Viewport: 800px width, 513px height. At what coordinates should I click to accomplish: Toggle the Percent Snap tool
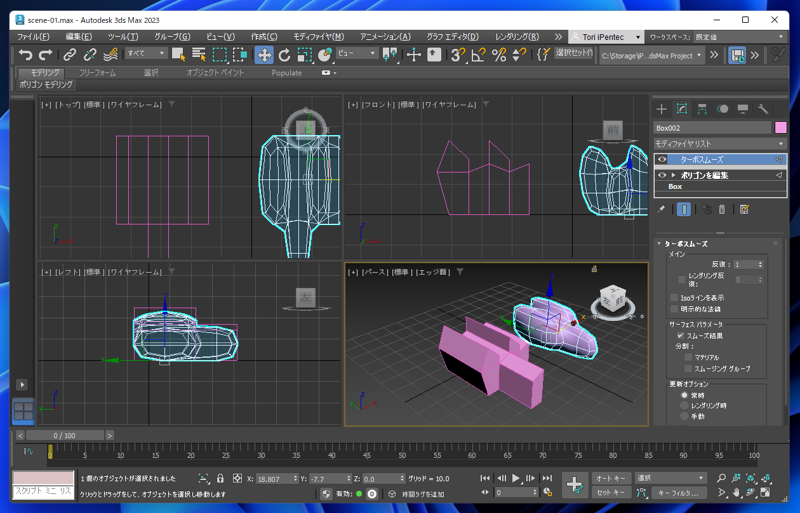[499, 55]
